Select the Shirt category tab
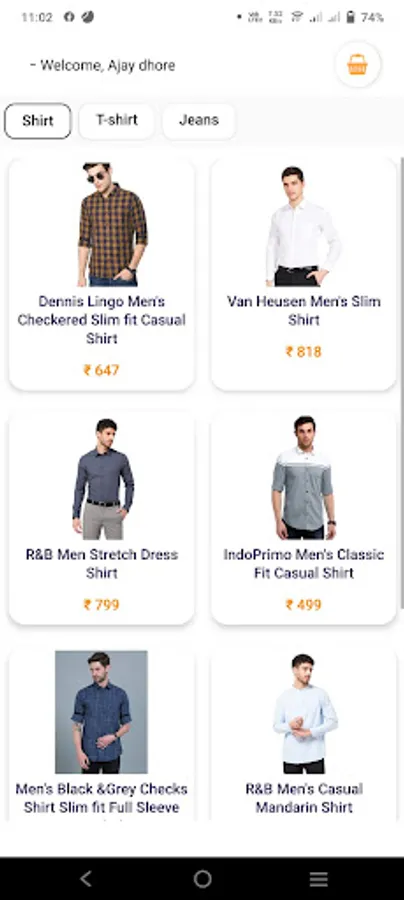 tap(38, 121)
